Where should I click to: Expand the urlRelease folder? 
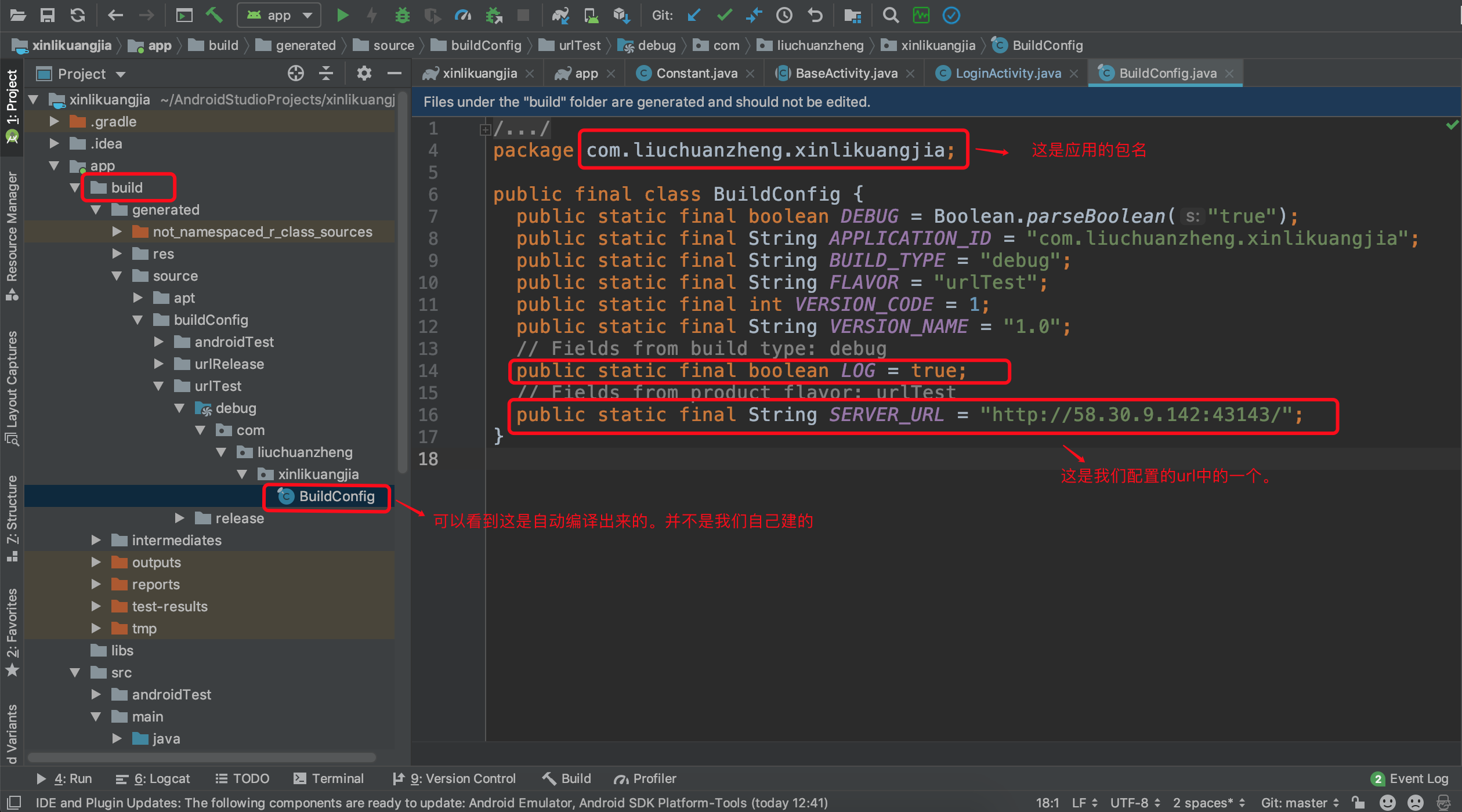click(x=159, y=364)
